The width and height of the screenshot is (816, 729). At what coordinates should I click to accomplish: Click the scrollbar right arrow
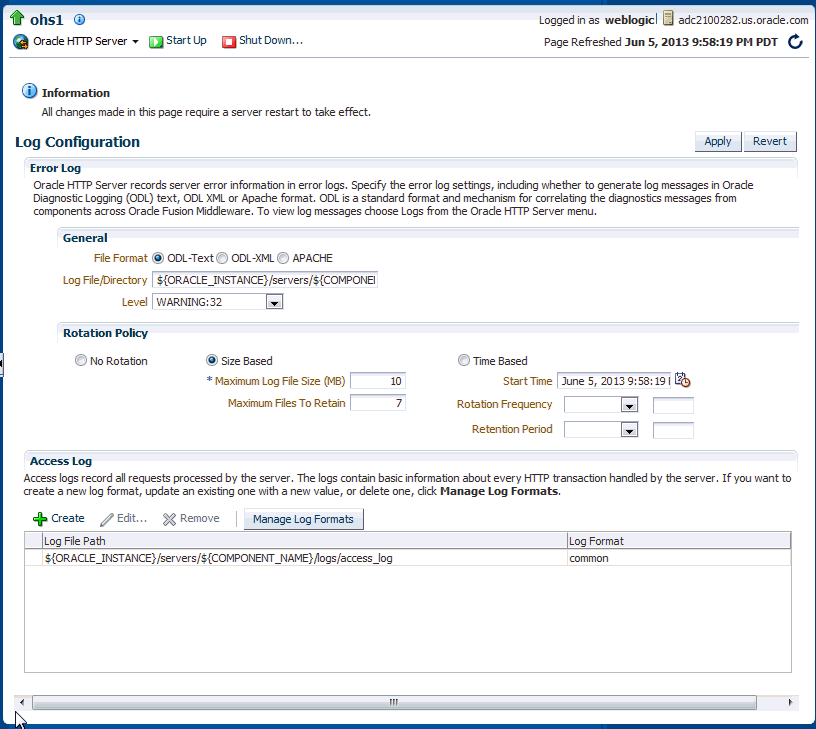click(x=790, y=702)
